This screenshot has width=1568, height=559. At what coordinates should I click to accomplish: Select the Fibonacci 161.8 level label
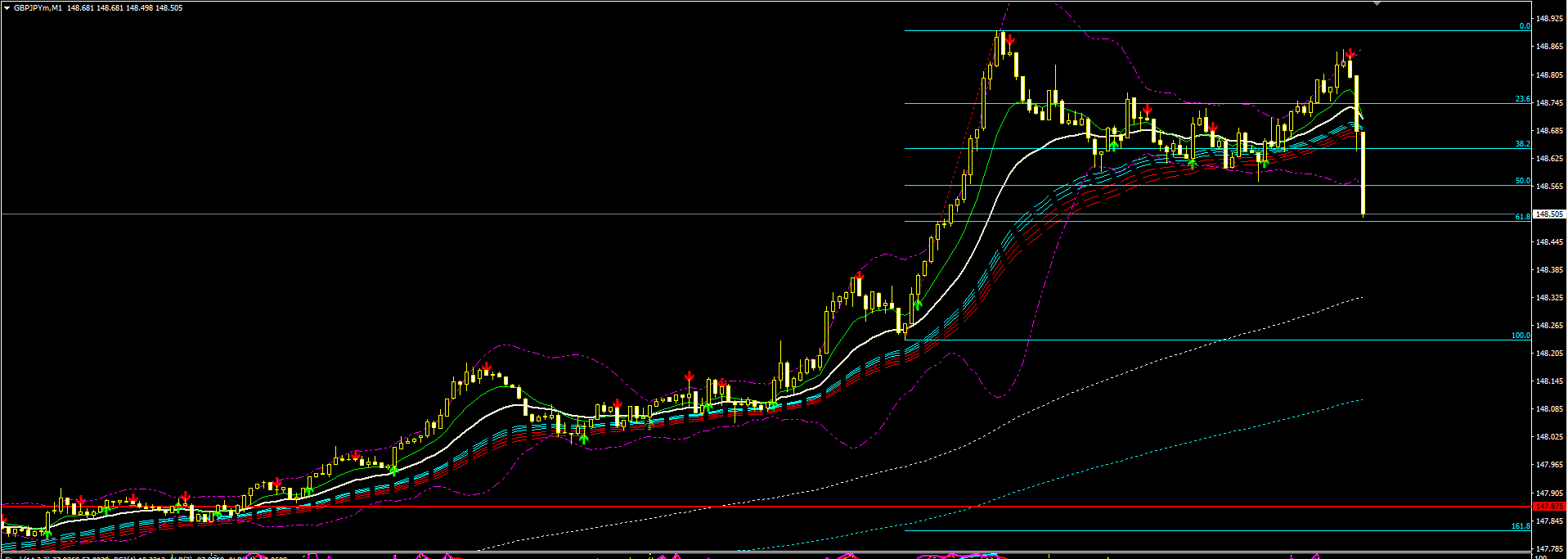coord(1521,526)
